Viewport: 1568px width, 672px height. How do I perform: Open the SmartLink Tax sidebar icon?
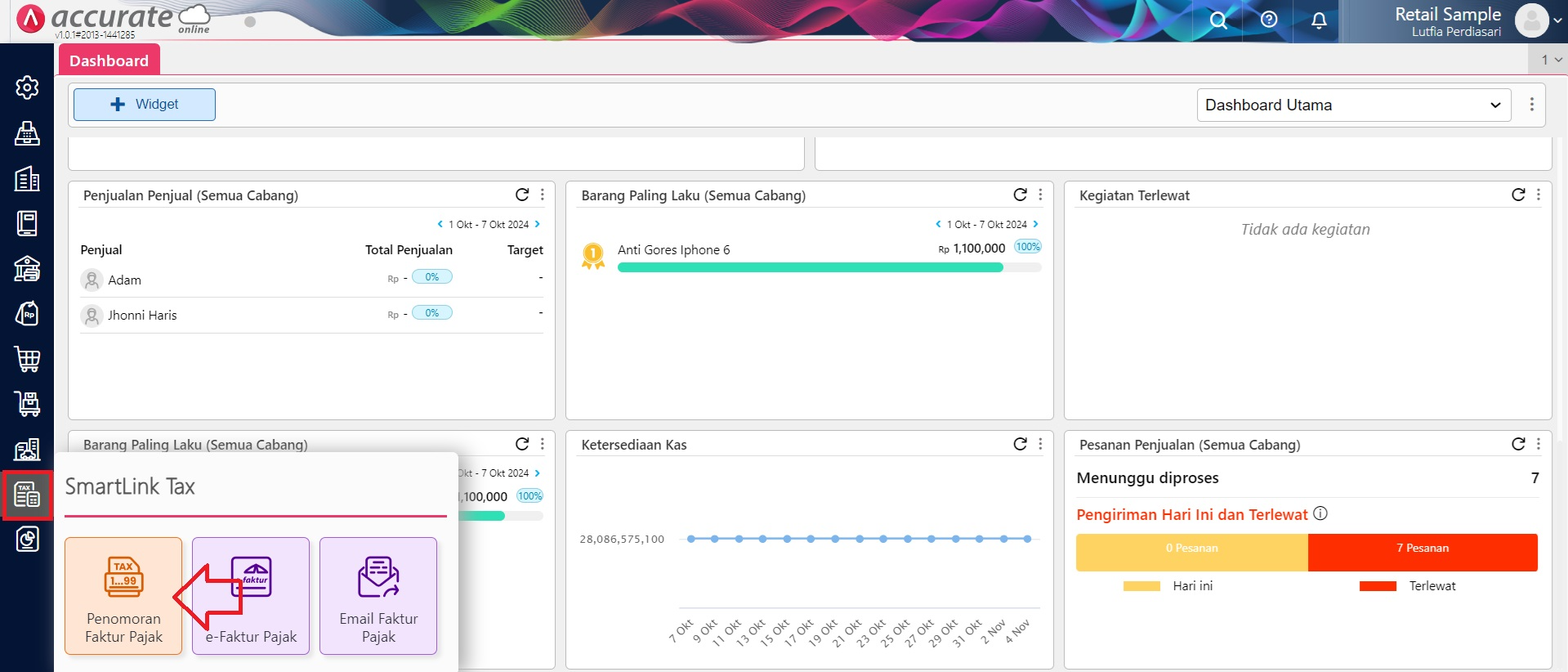click(x=27, y=495)
